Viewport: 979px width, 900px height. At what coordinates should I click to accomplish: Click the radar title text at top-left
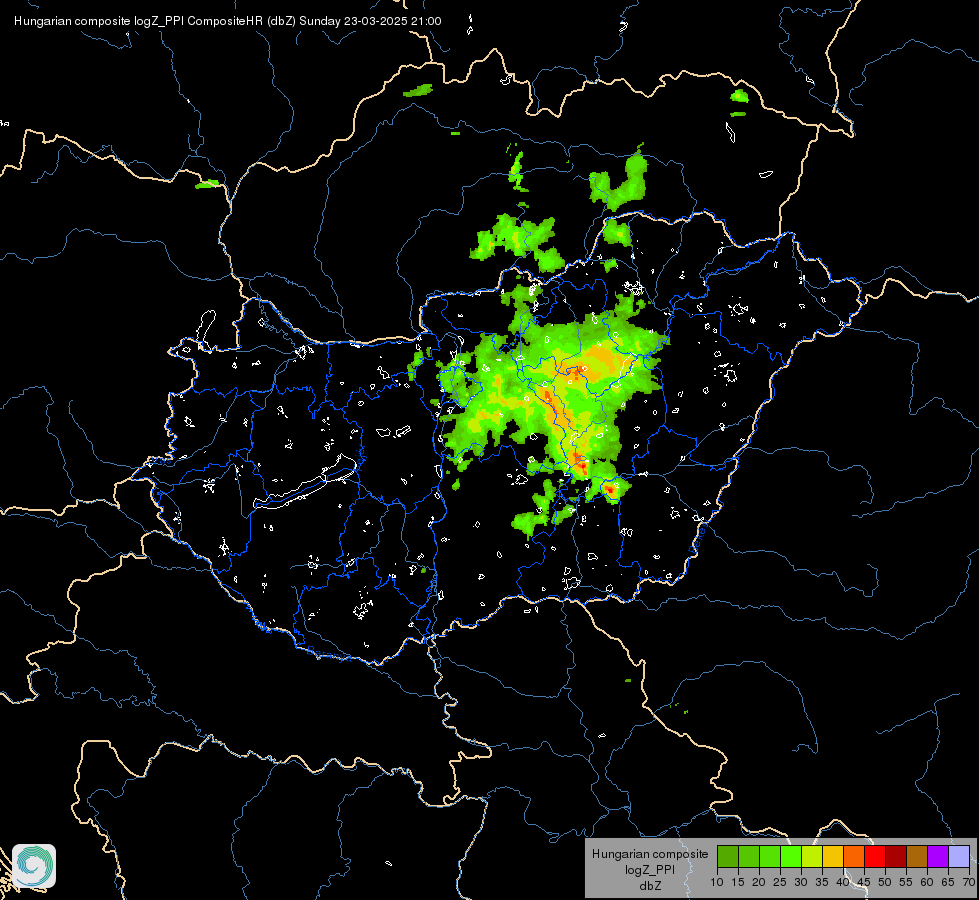coord(227,21)
